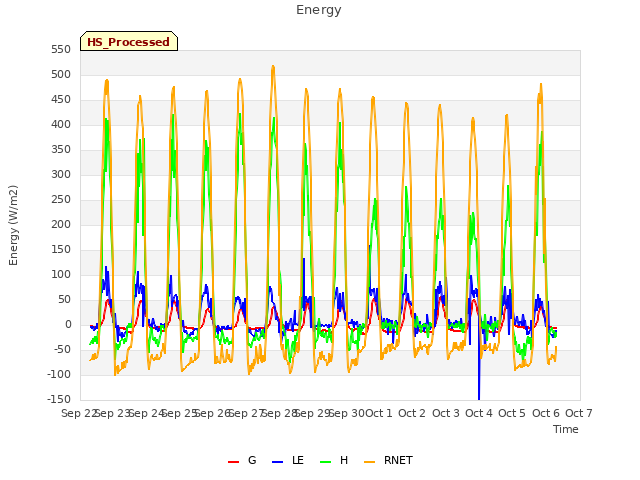The height and width of the screenshot is (480, 640).
Task: Click the 250 y-axis value
Action: 61,200
